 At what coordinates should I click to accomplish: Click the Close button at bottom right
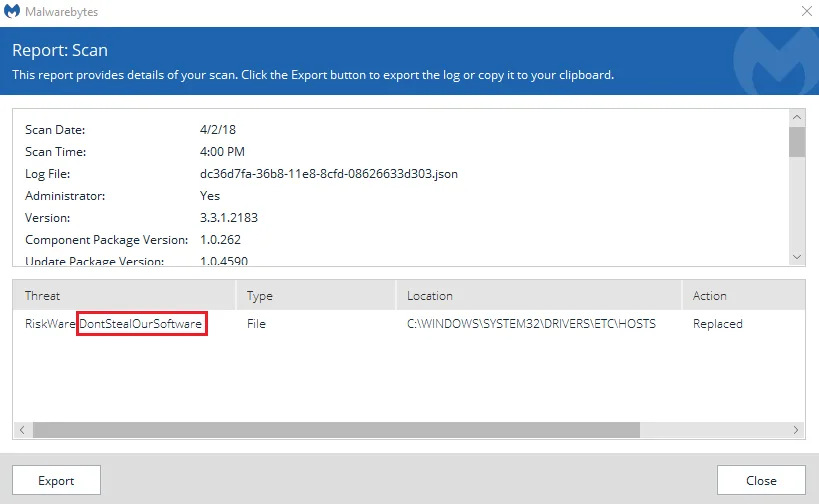(761, 480)
